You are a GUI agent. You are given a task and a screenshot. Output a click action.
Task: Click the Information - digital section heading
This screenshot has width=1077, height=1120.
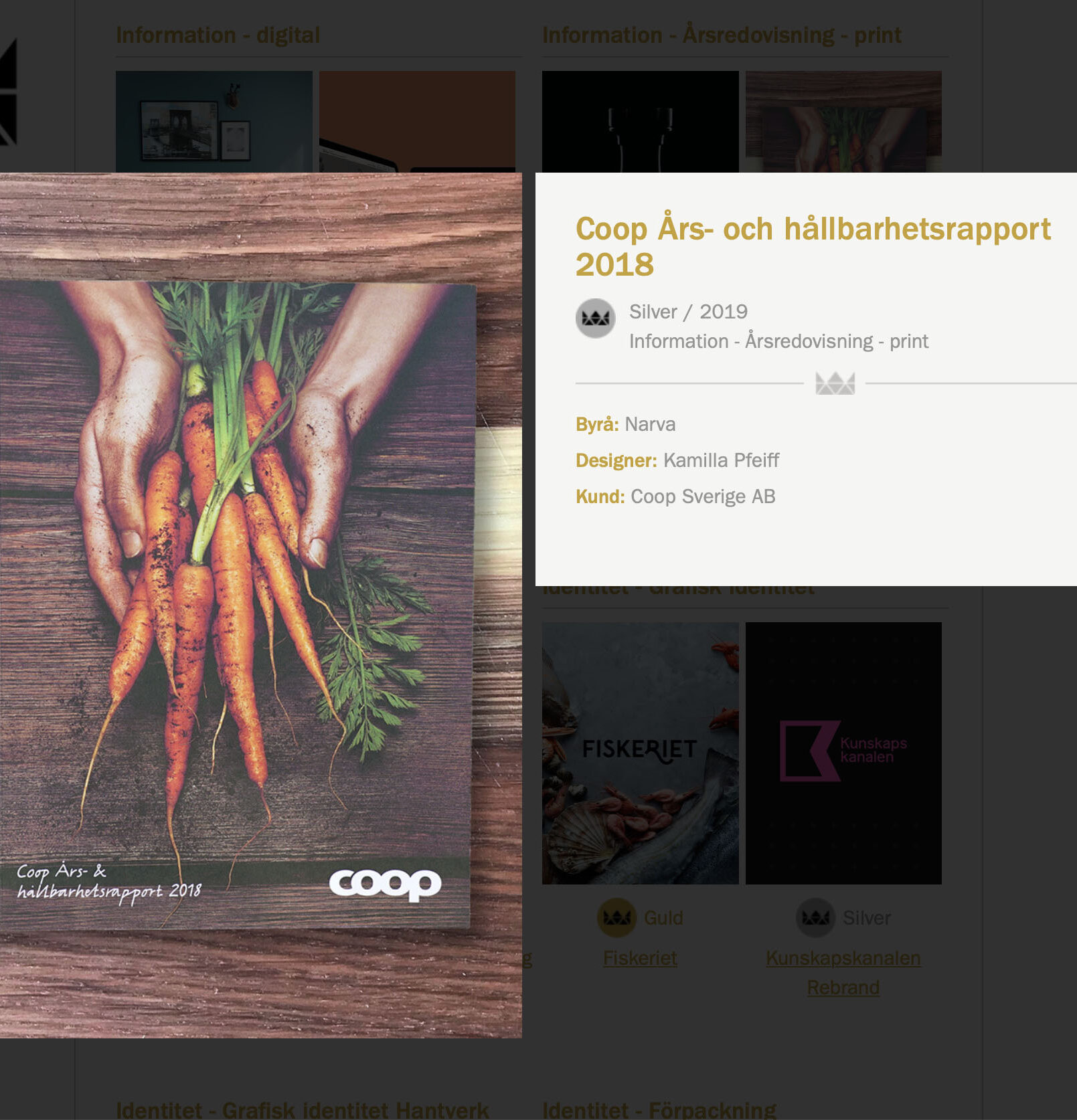click(x=218, y=35)
